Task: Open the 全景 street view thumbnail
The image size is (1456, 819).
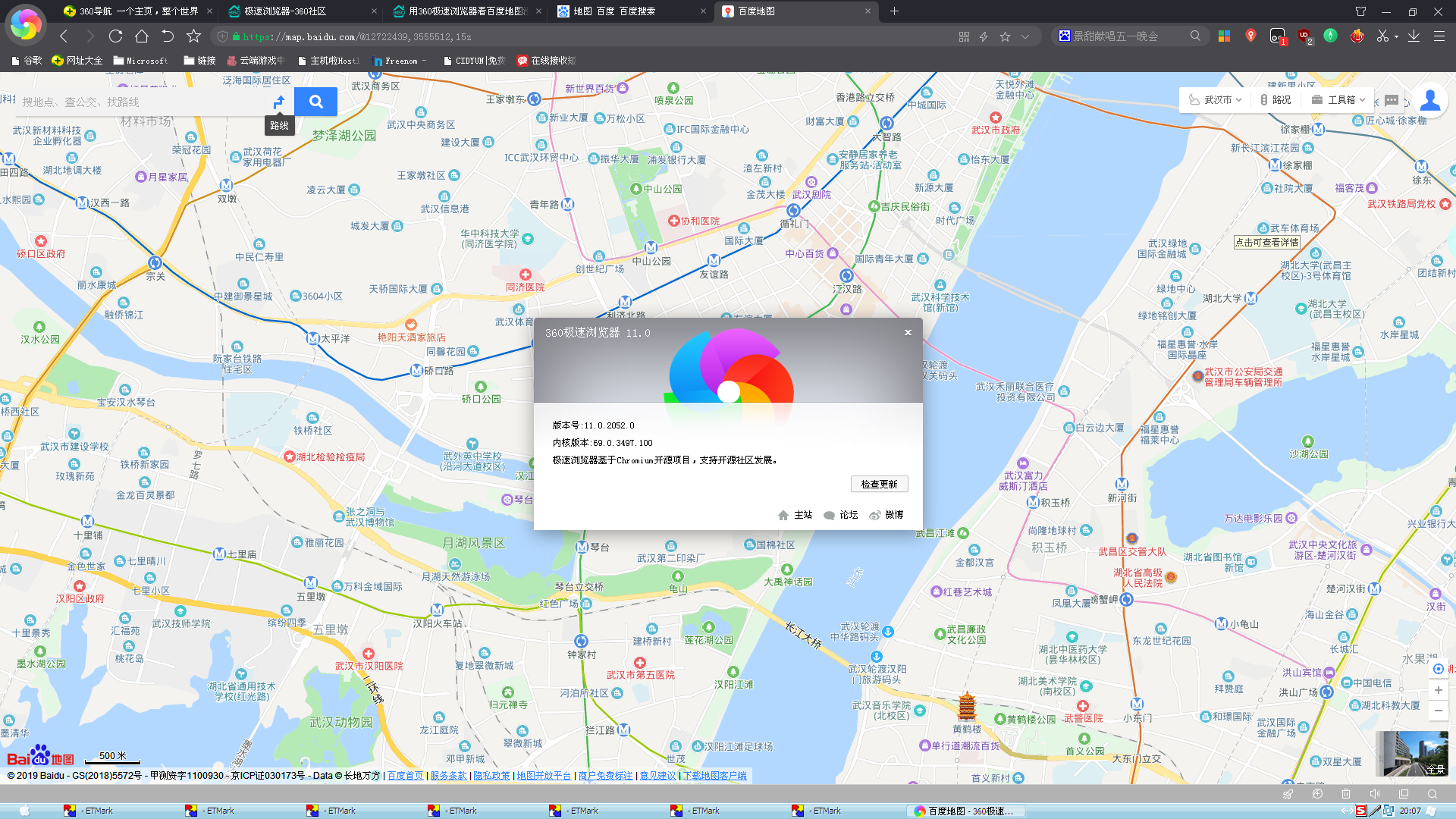Action: pos(1412,753)
